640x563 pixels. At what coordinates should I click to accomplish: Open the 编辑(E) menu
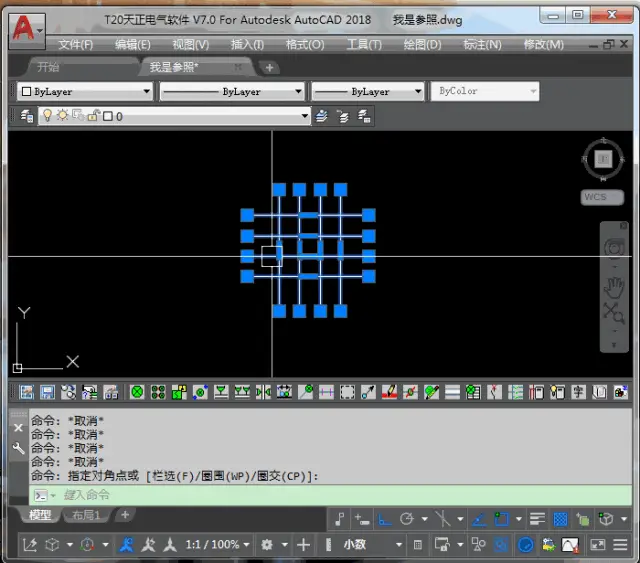click(x=133, y=44)
